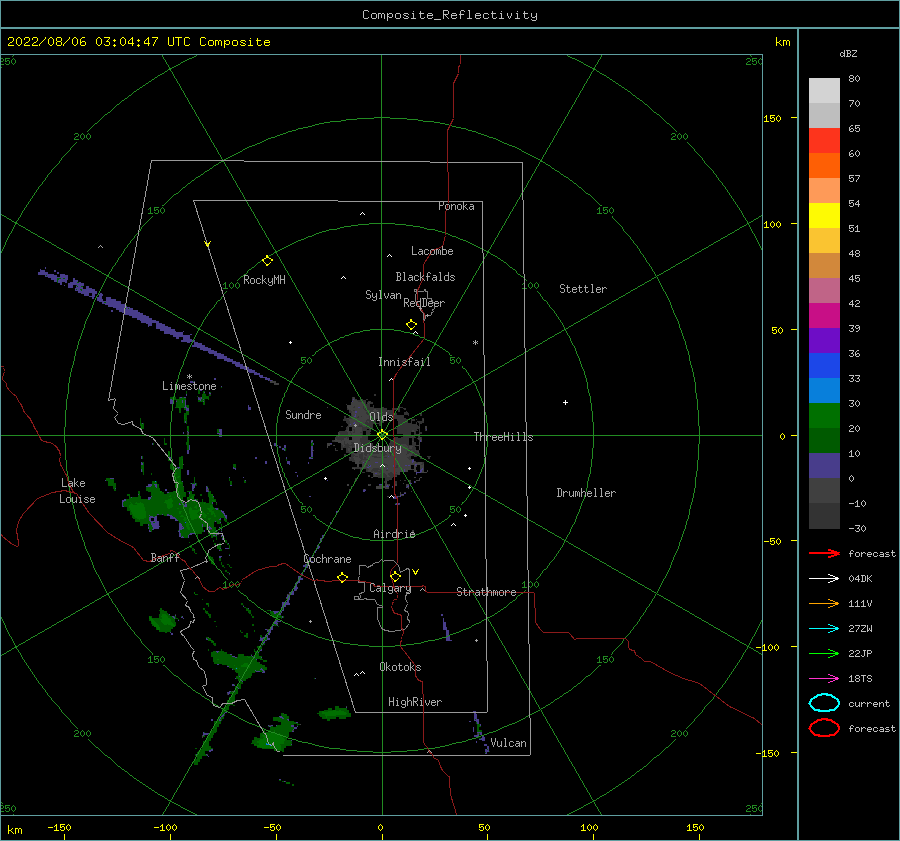This screenshot has width=900, height=841.
Task: Click the long purple streak northwest of Limestone
Action: coord(158,325)
